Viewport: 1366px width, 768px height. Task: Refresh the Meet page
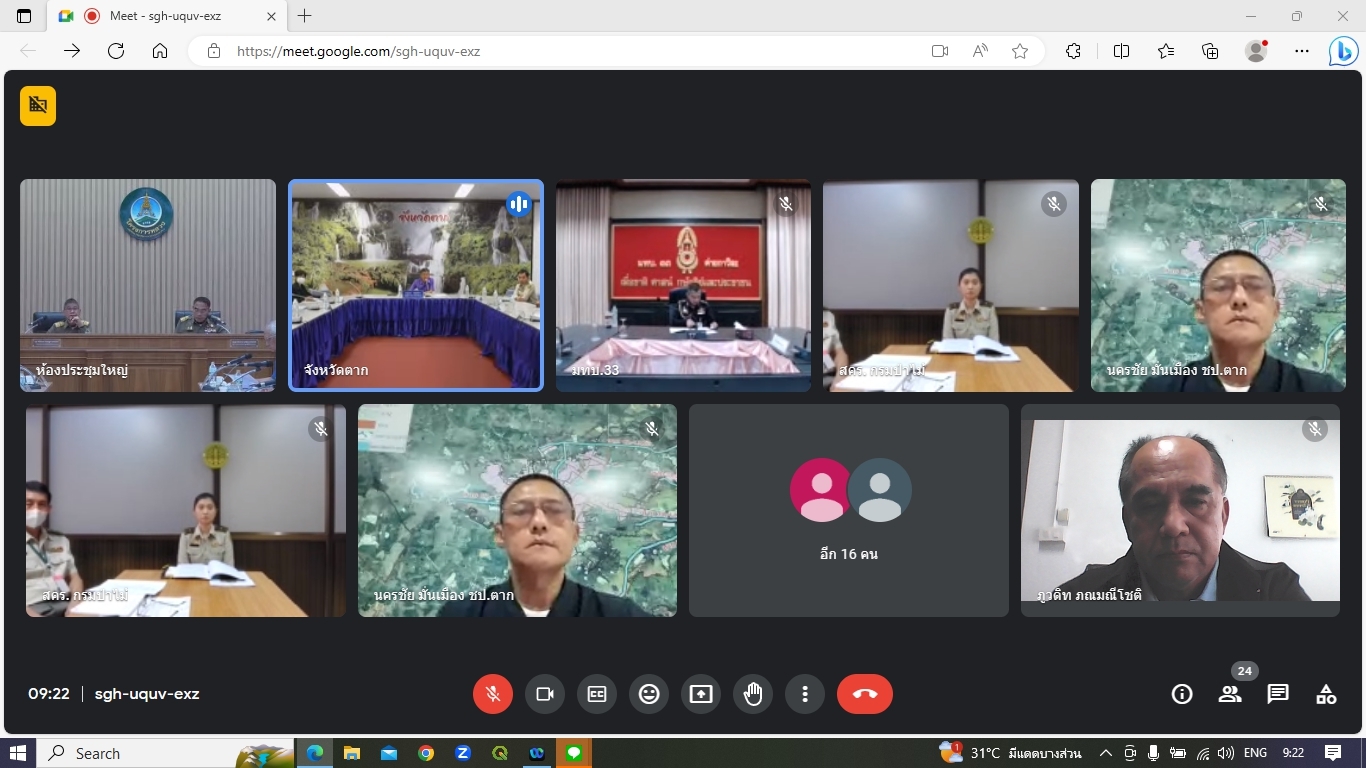click(x=116, y=51)
